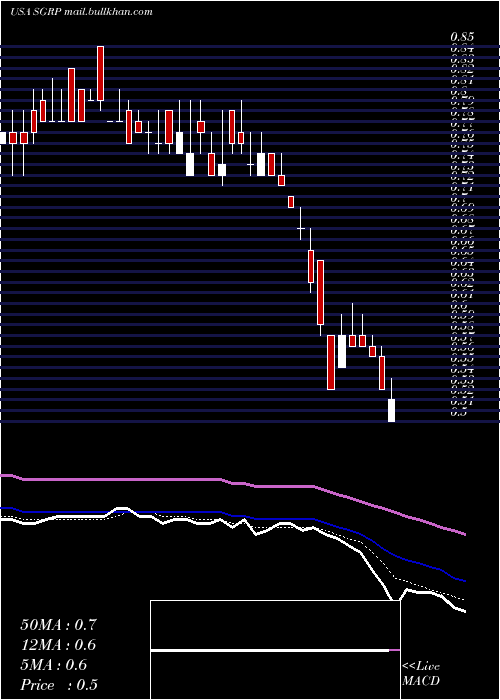Click the '<<Live MACD' label
Viewport: 500px width, 700px height.
tap(421, 674)
